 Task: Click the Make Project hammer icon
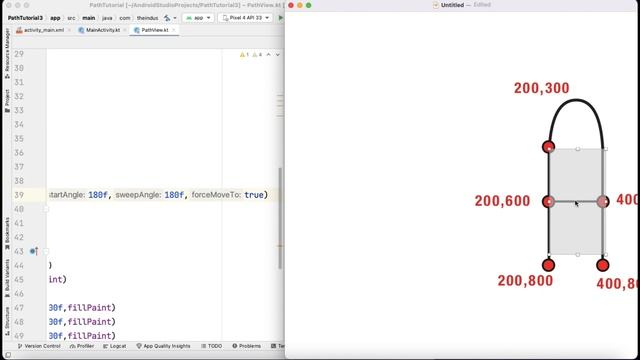click(167, 18)
